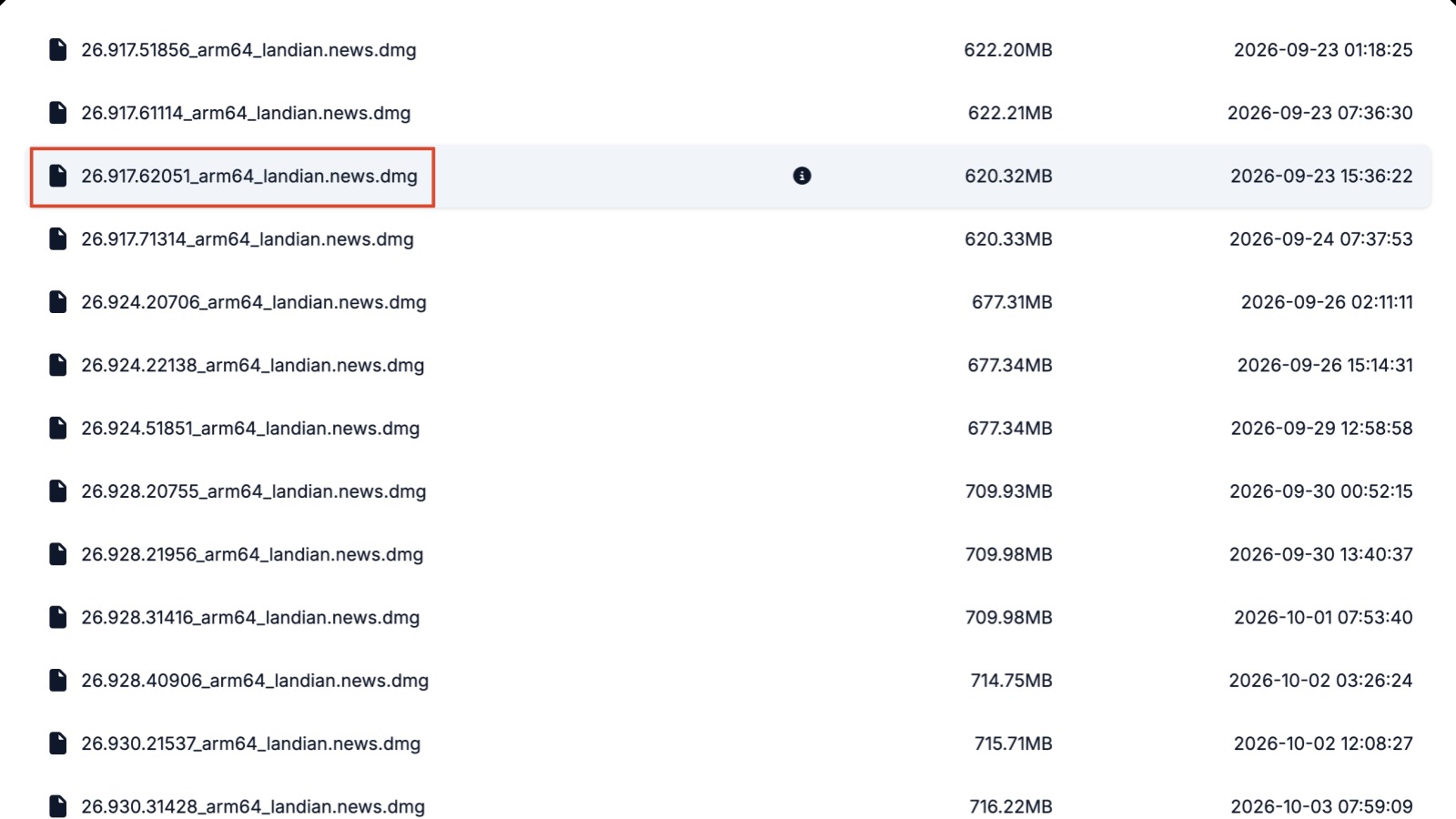Image resolution: width=1456 pixels, height=819 pixels.
Task: Click file icon beside 26.917.51856_arm64_landian.news.dmg
Action: tap(57, 50)
